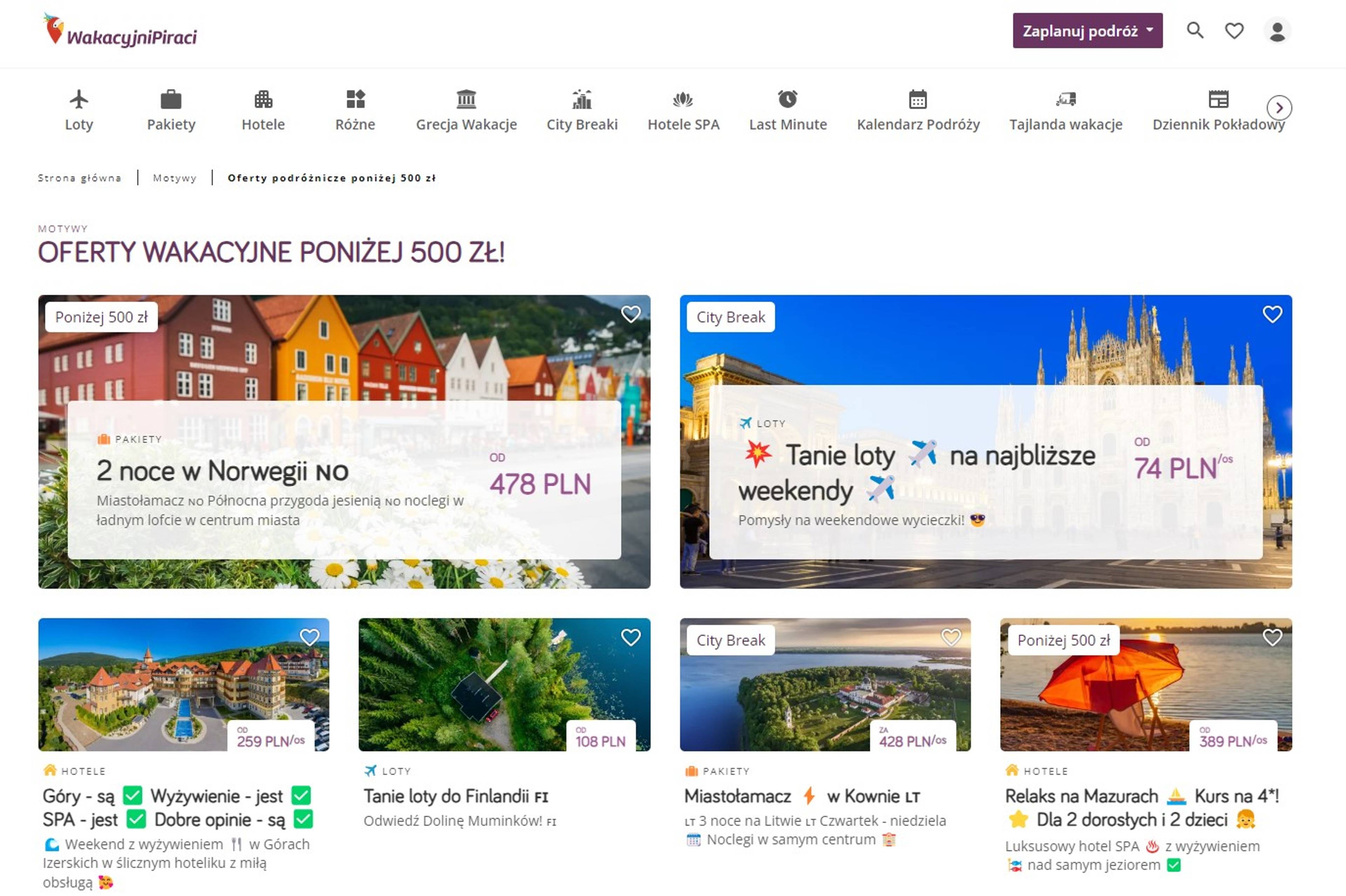This screenshot has height=896, width=1346.
Task: Open favorites heart icon in header
Action: 1234,31
